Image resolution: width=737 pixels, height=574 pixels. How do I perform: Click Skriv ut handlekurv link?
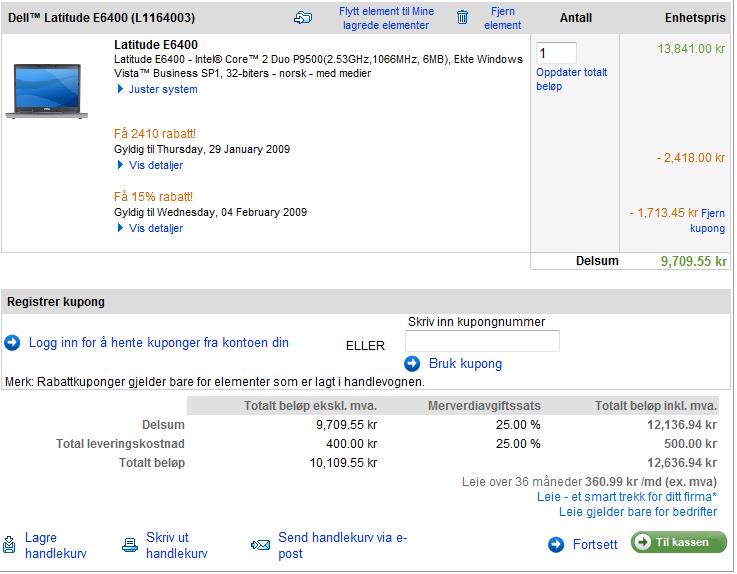pyautogui.click(x=177, y=545)
